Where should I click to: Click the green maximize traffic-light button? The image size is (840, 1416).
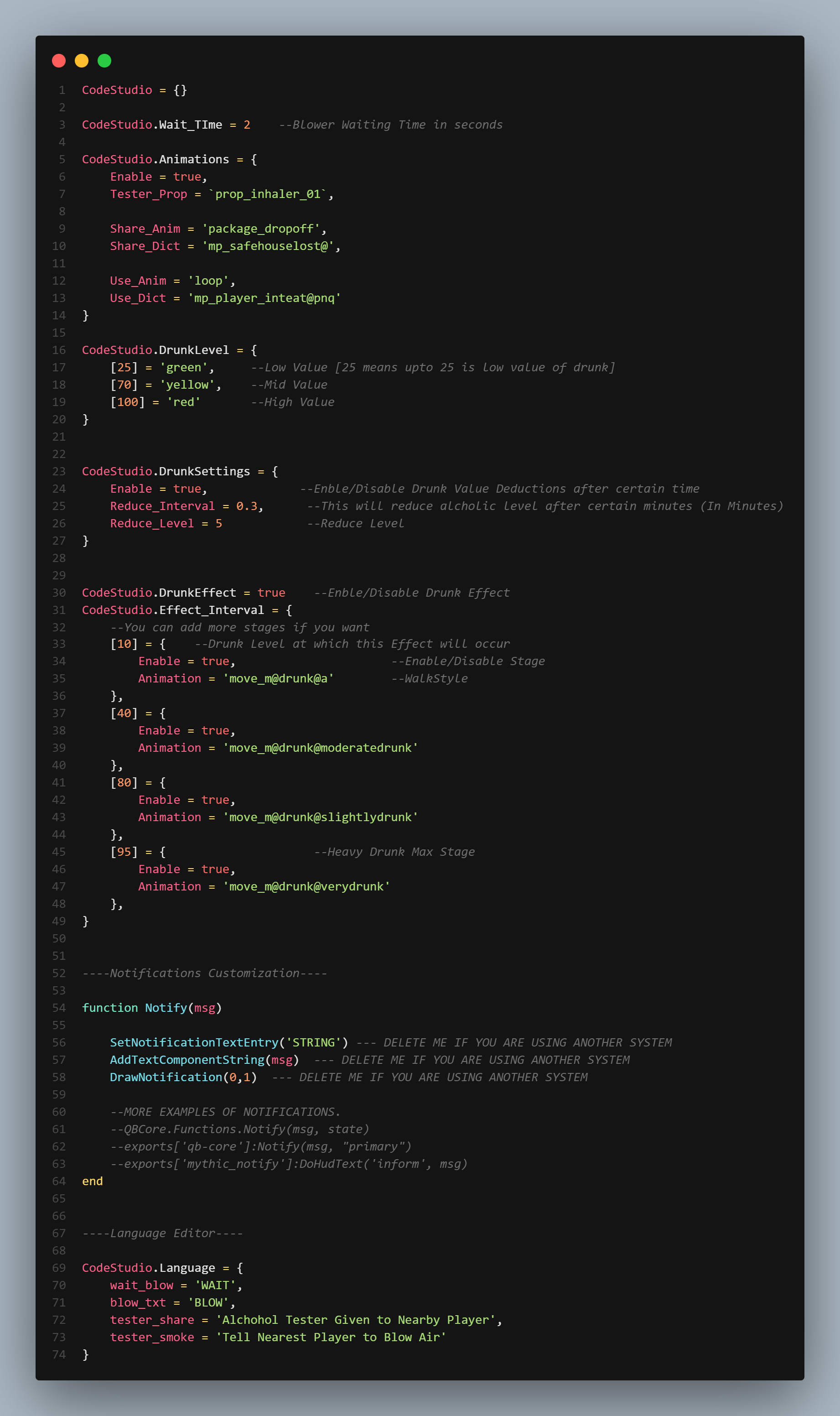click(x=104, y=60)
